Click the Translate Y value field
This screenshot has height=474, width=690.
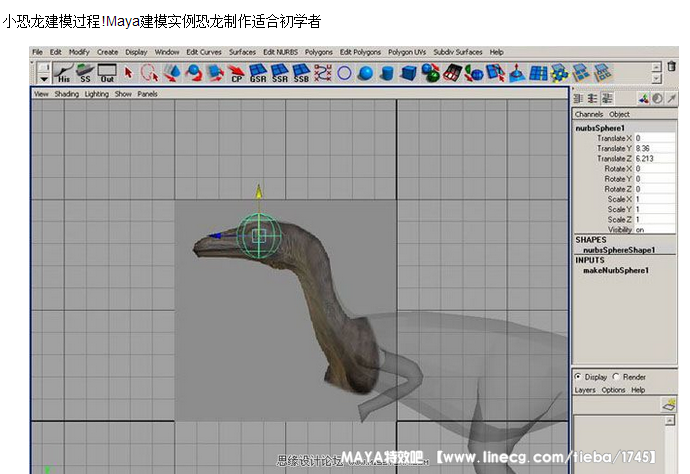[654, 148]
